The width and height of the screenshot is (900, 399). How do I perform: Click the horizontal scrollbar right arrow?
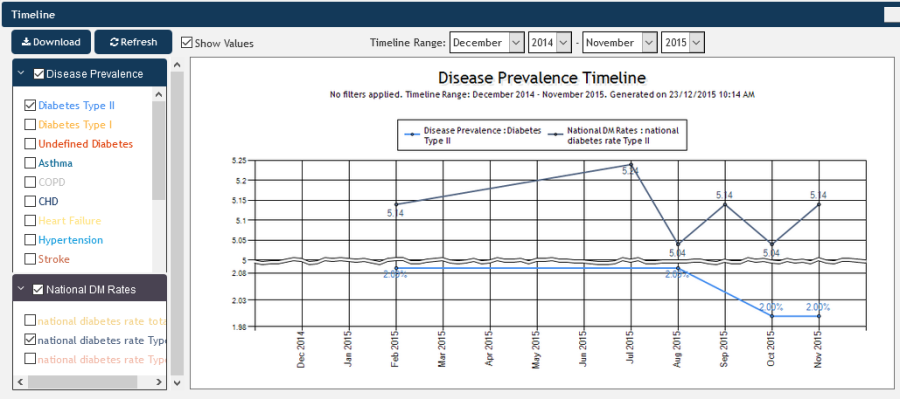tap(160, 382)
